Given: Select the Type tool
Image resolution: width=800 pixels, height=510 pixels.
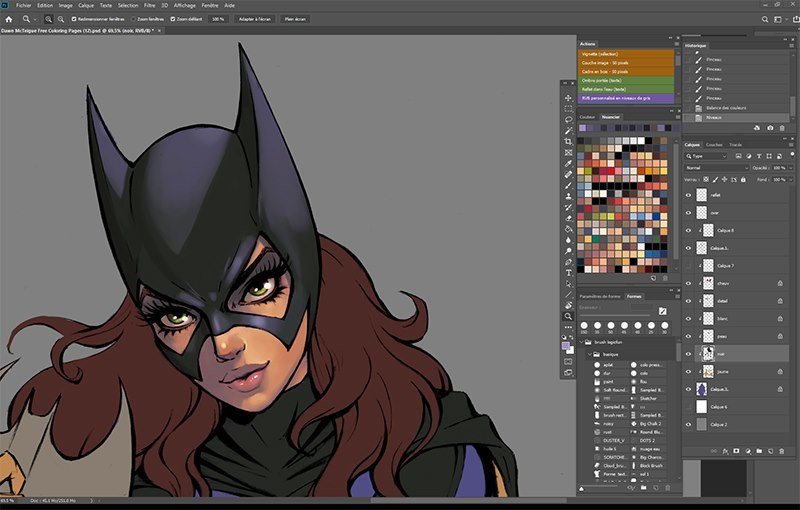Looking at the screenshot, I should [568, 273].
